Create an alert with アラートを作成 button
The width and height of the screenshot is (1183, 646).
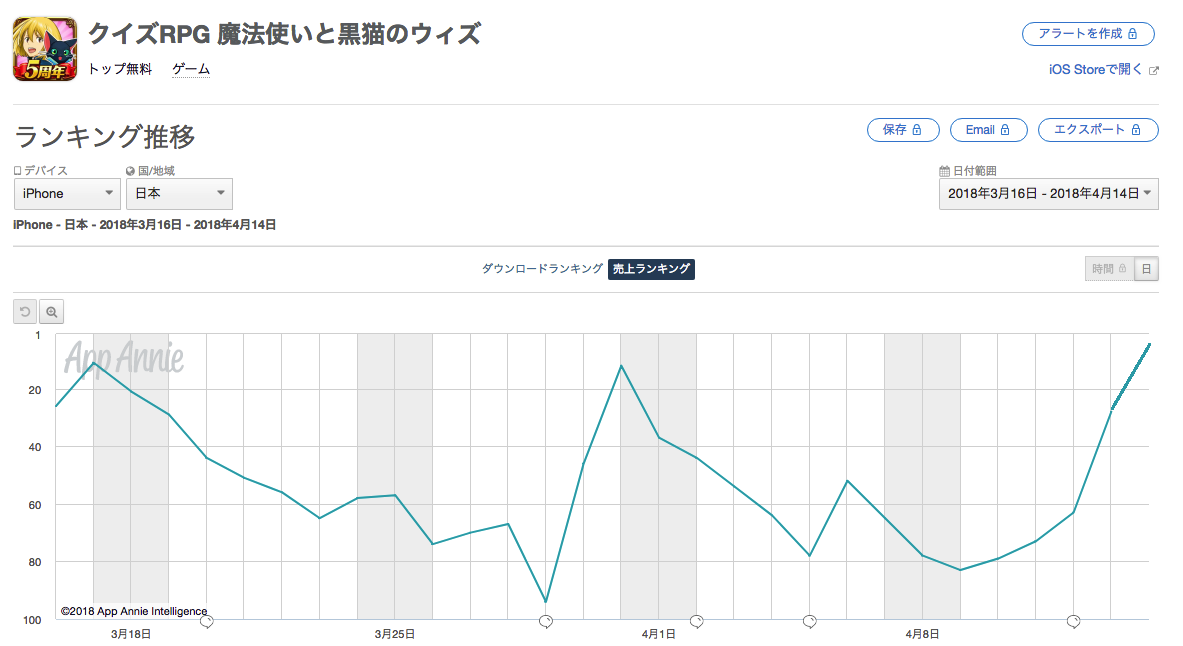click(x=1088, y=34)
